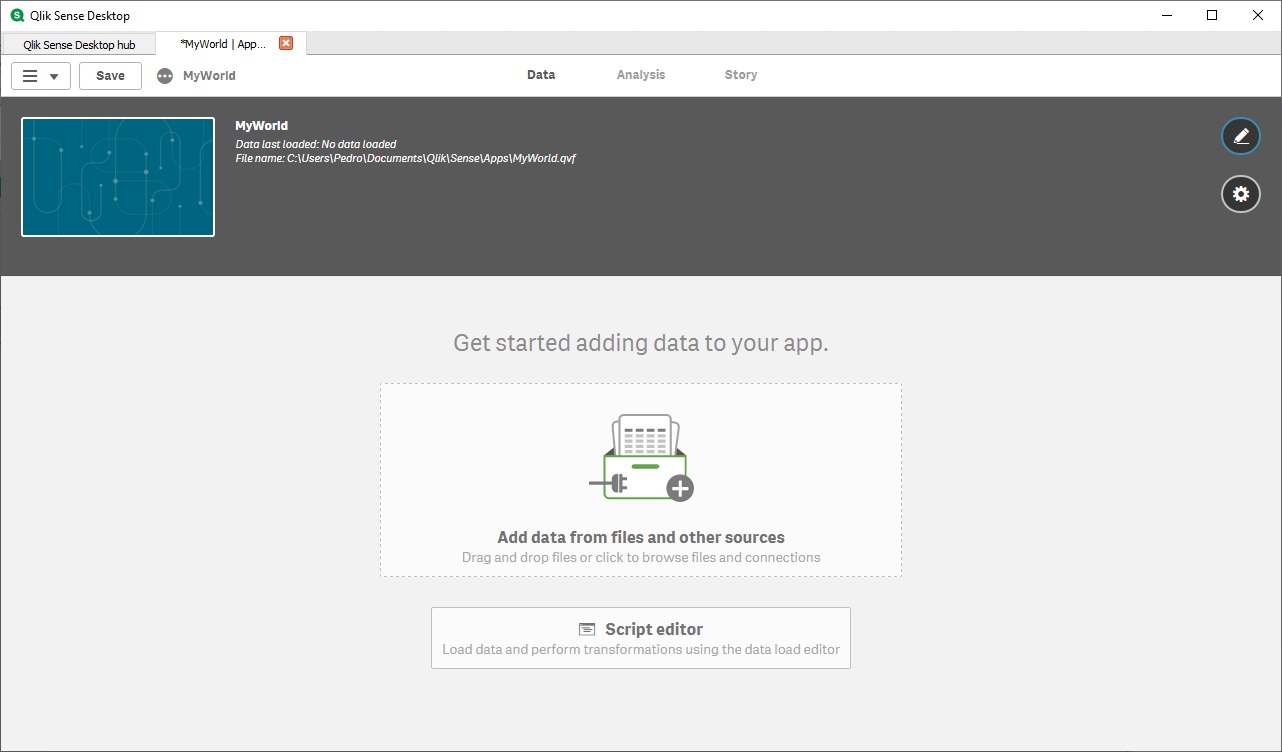The width and height of the screenshot is (1282, 752).
Task: Click the file name path text
Action: pos(405,158)
